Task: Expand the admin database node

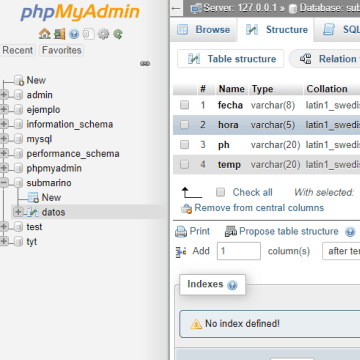Action: click(x=4, y=95)
